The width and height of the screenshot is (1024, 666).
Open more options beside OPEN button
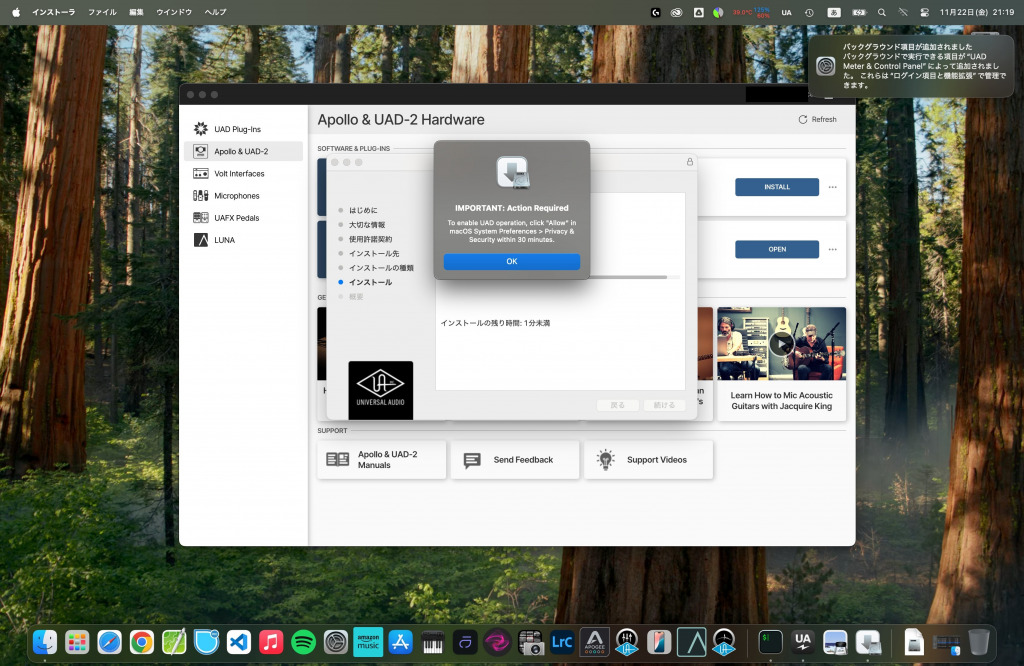pyautogui.click(x=832, y=249)
